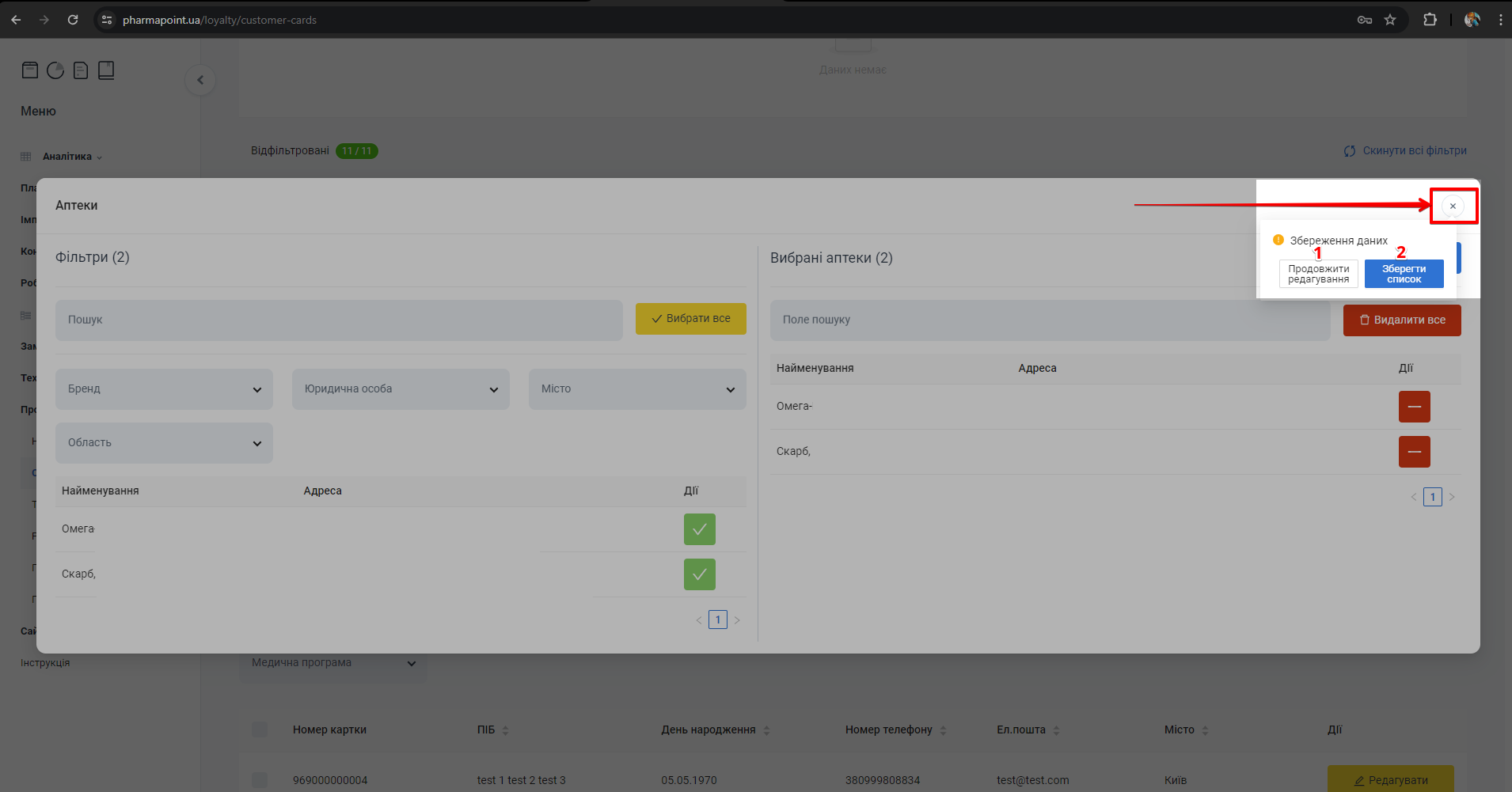
Task: Open the pie chart analytics icon
Action: (x=55, y=70)
